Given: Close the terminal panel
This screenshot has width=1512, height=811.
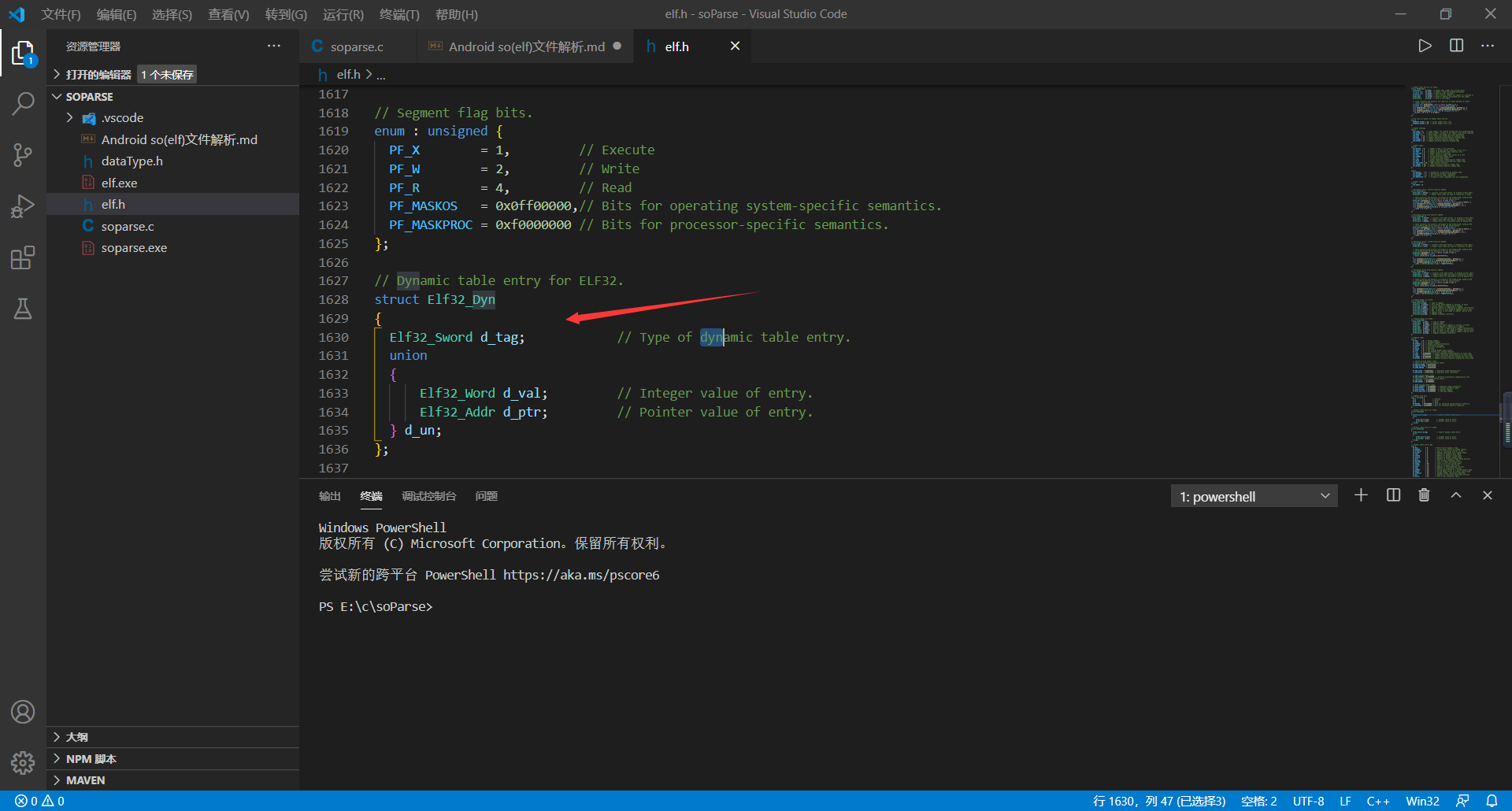Looking at the screenshot, I should click(1488, 495).
